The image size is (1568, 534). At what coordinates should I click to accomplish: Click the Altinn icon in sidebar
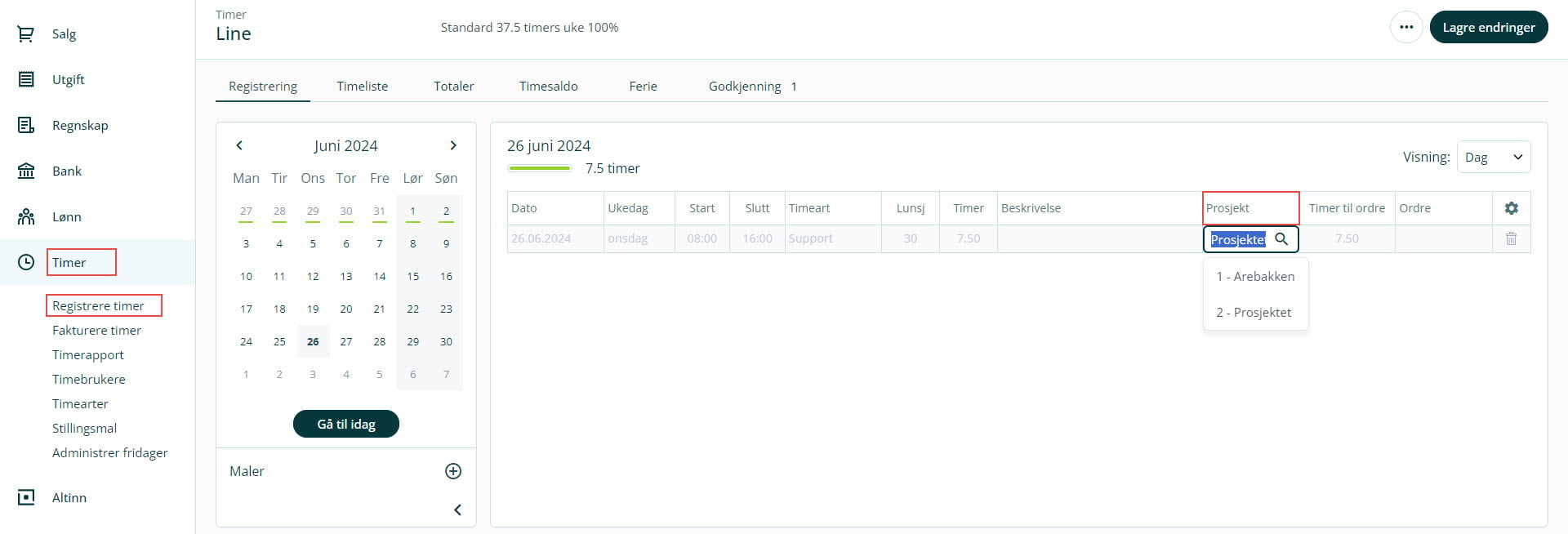tap(26, 497)
